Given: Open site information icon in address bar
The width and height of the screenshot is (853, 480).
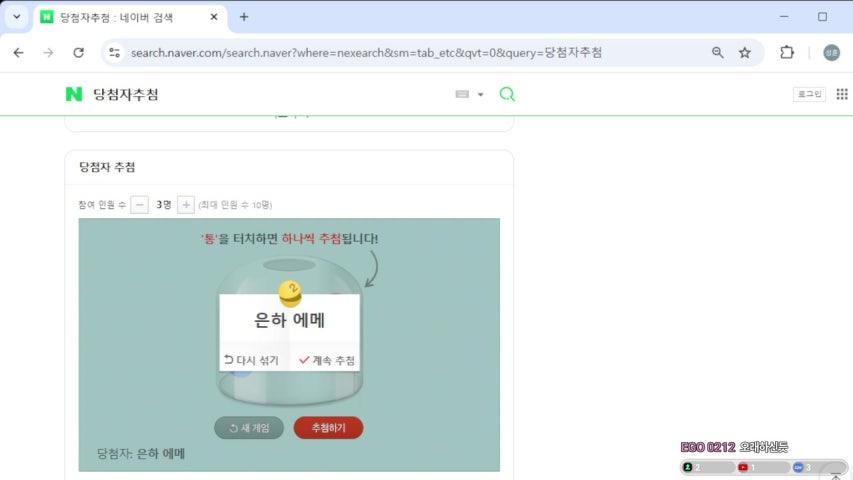Looking at the screenshot, I should [x=114, y=53].
